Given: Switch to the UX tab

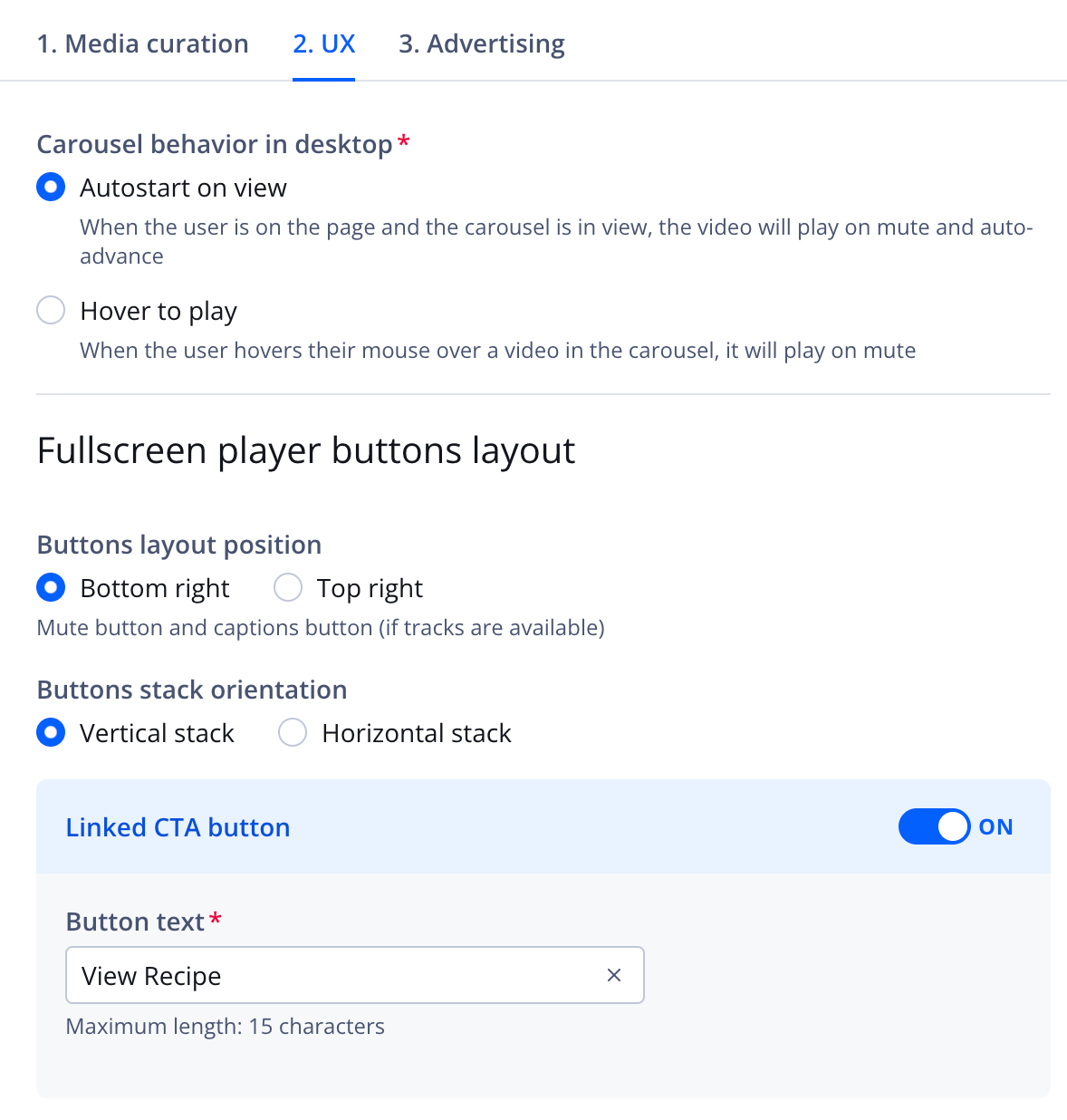Looking at the screenshot, I should tap(323, 43).
